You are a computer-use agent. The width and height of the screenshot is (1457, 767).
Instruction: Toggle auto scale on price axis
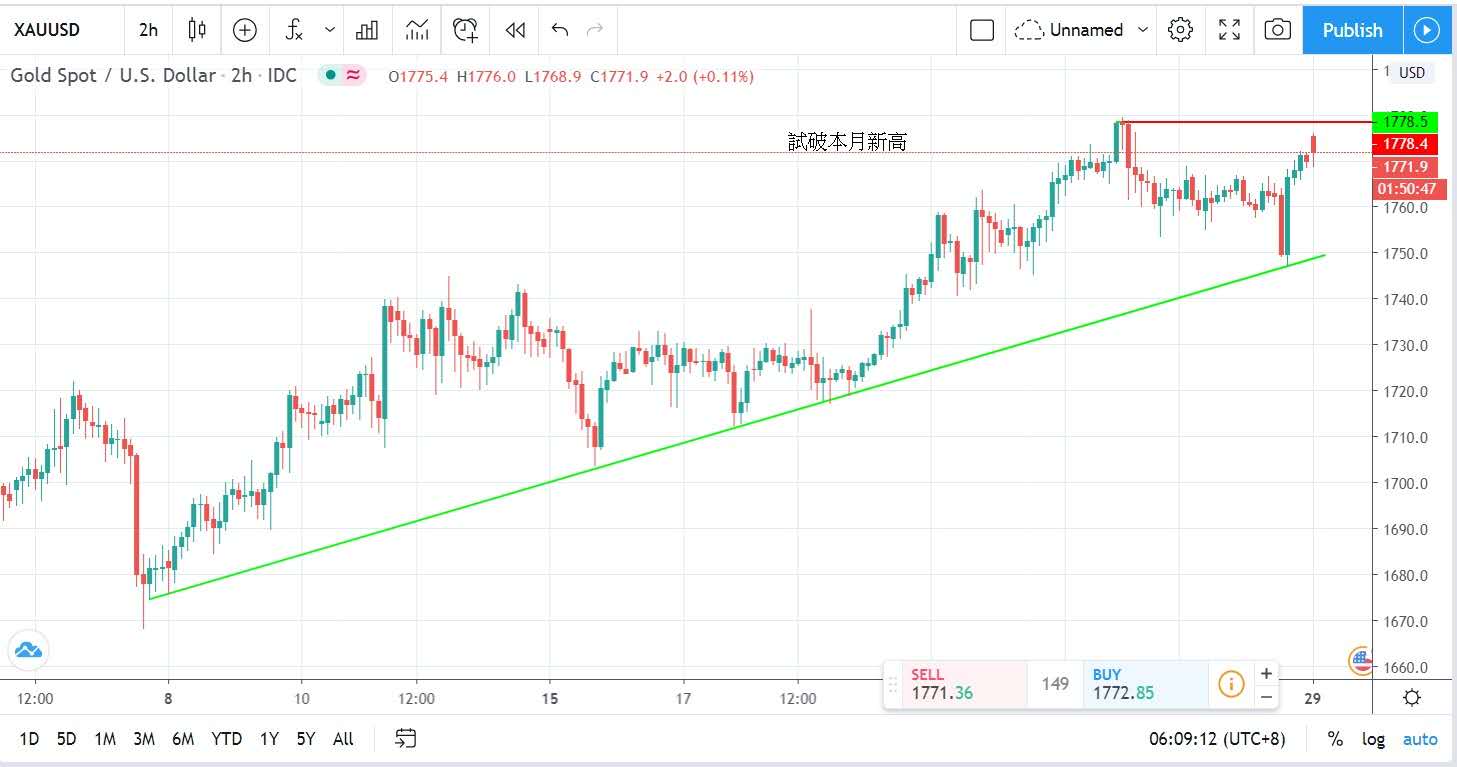[1419, 739]
